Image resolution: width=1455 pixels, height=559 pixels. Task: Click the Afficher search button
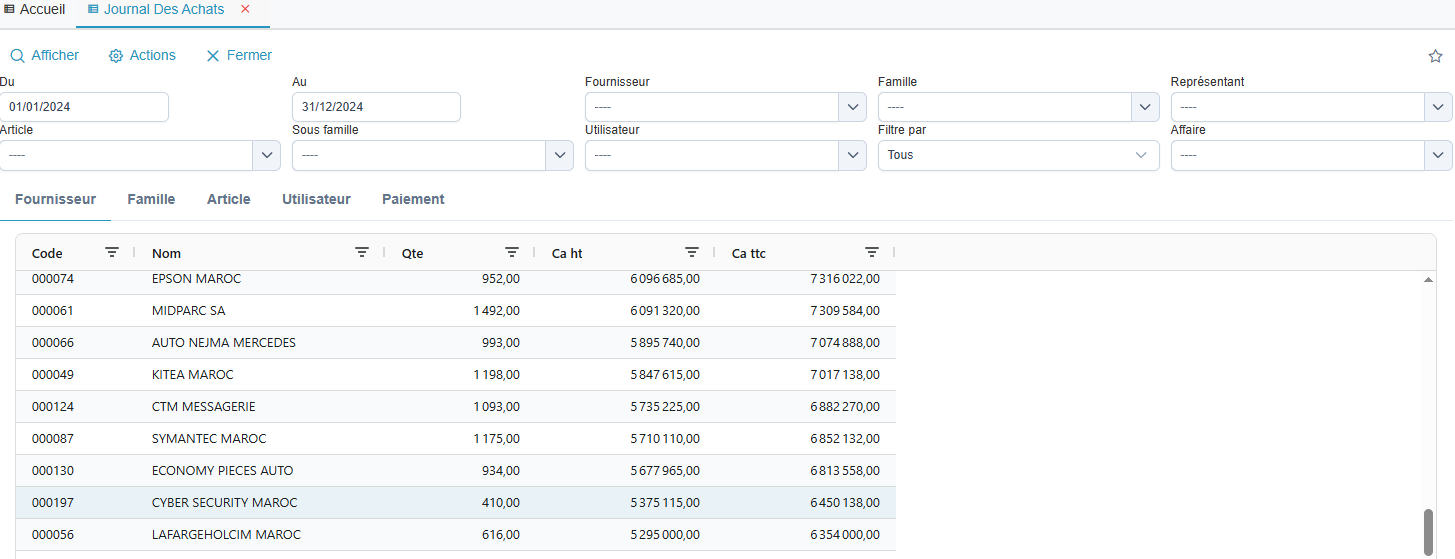coord(45,56)
